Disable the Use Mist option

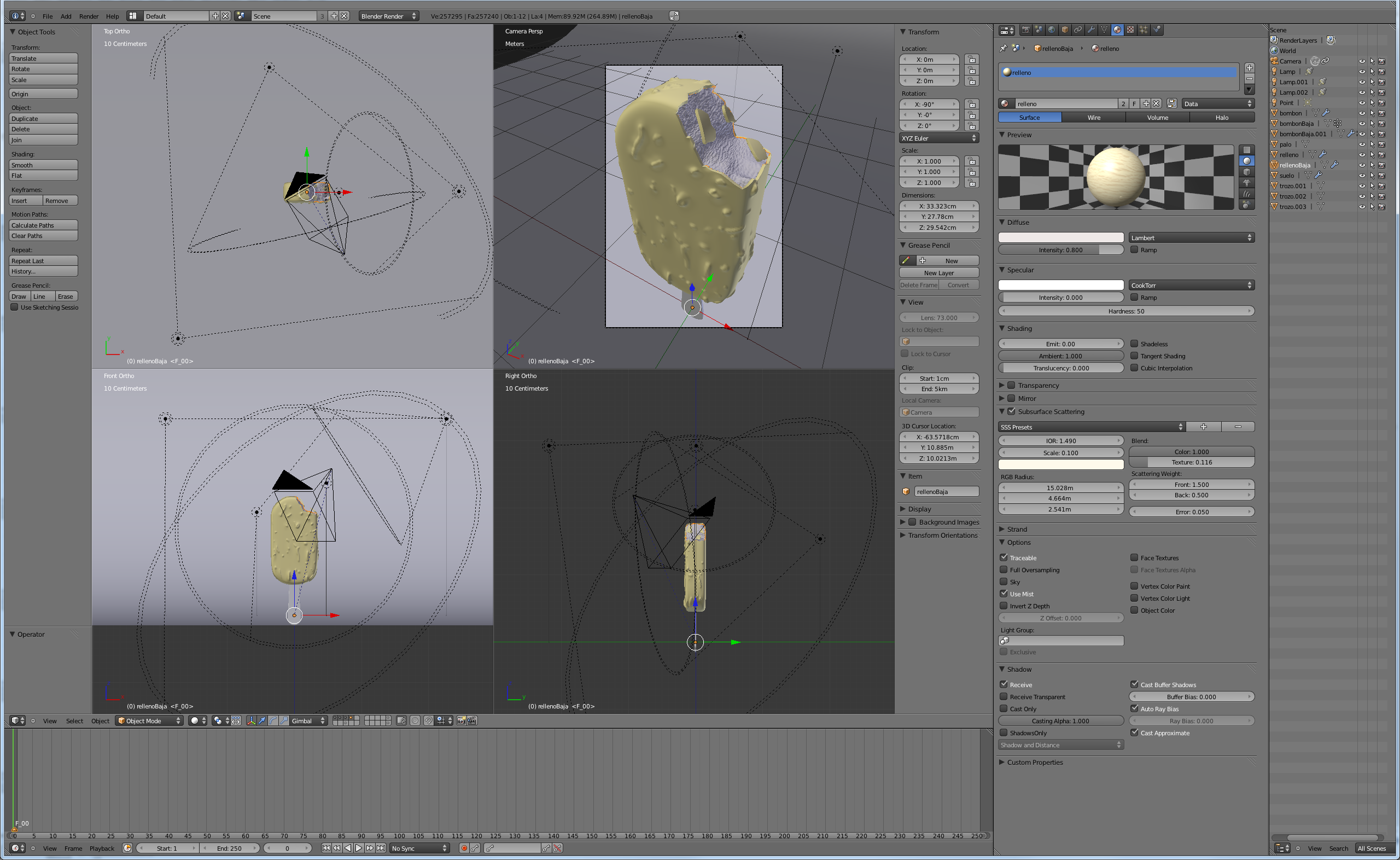point(1004,593)
